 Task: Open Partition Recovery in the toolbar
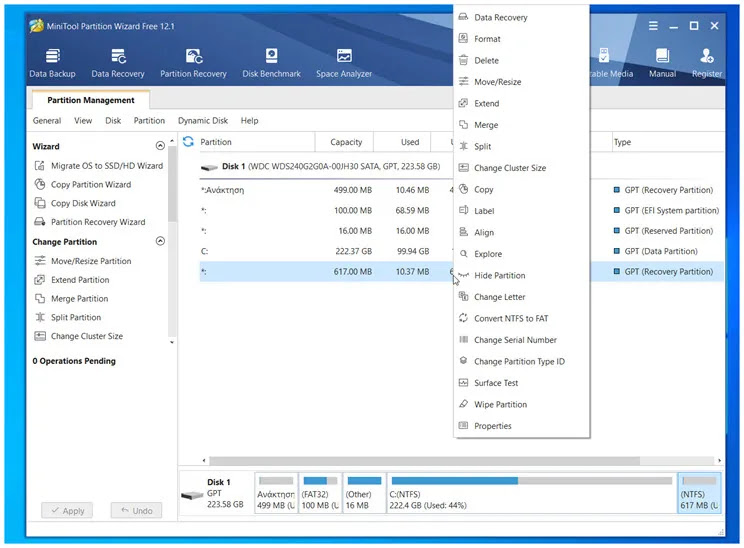pyautogui.click(x=193, y=63)
